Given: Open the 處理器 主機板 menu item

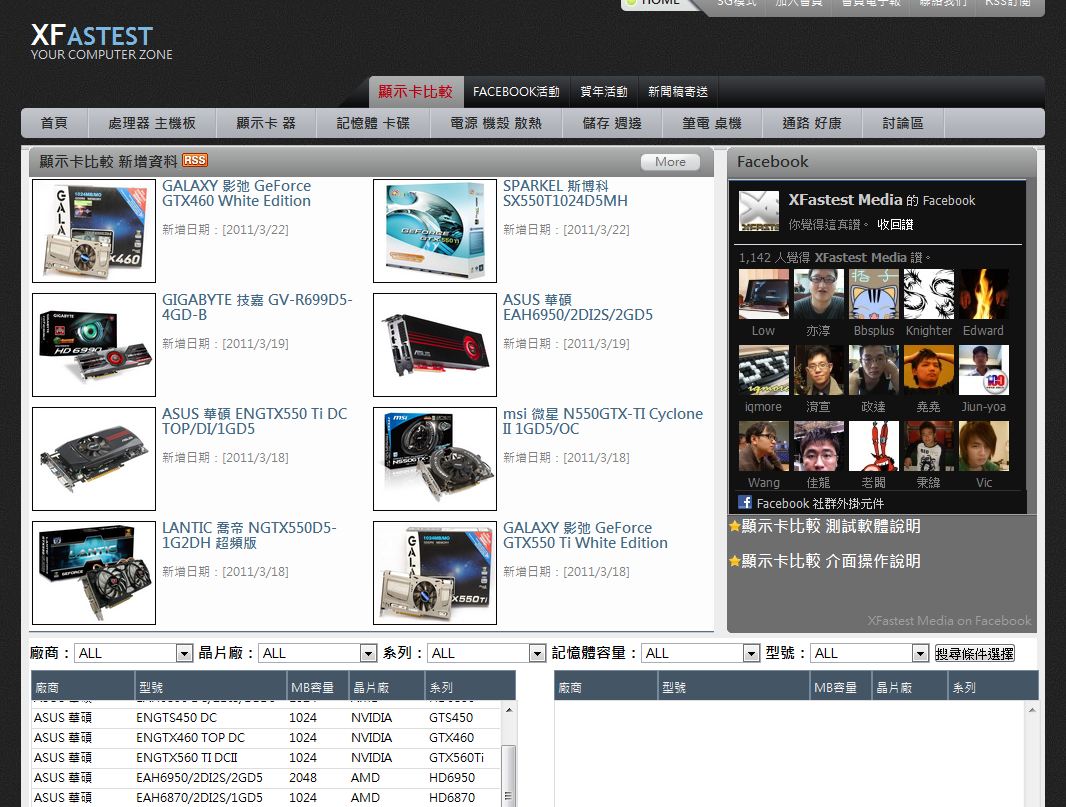Looking at the screenshot, I should pos(152,123).
